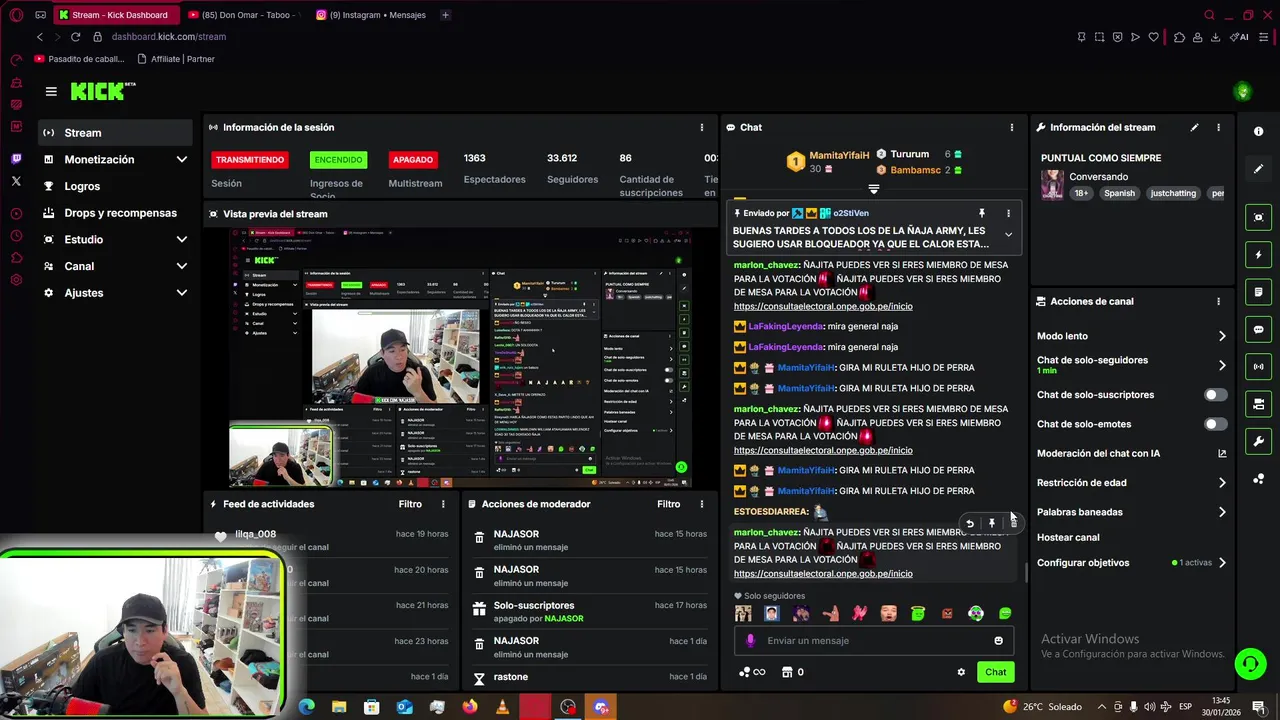Click the chat scrollbar

click(x=1026, y=573)
